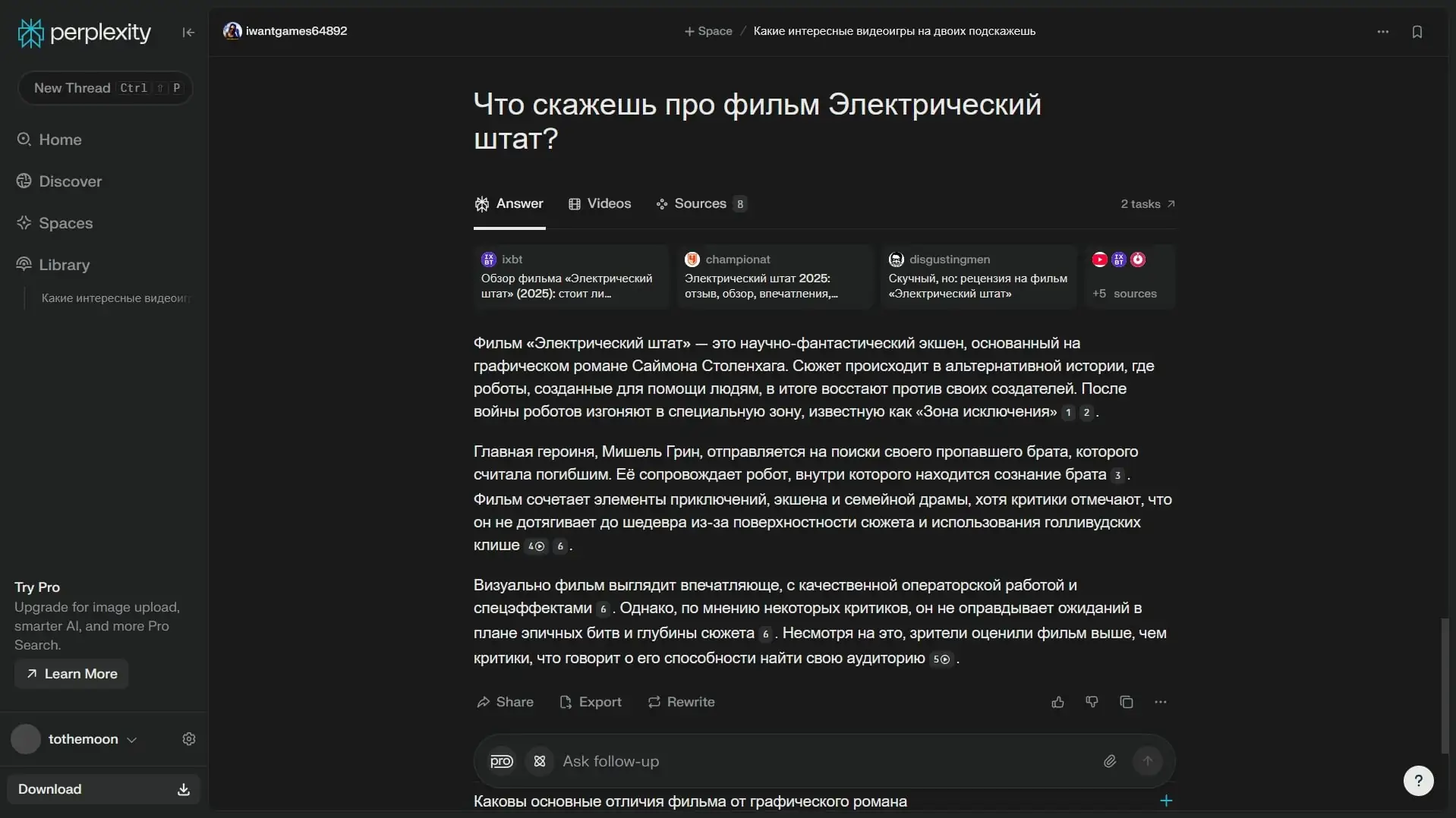The height and width of the screenshot is (818, 1456).
Task: Toggle the focus mode icon in follow-up box
Action: (539, 761)
